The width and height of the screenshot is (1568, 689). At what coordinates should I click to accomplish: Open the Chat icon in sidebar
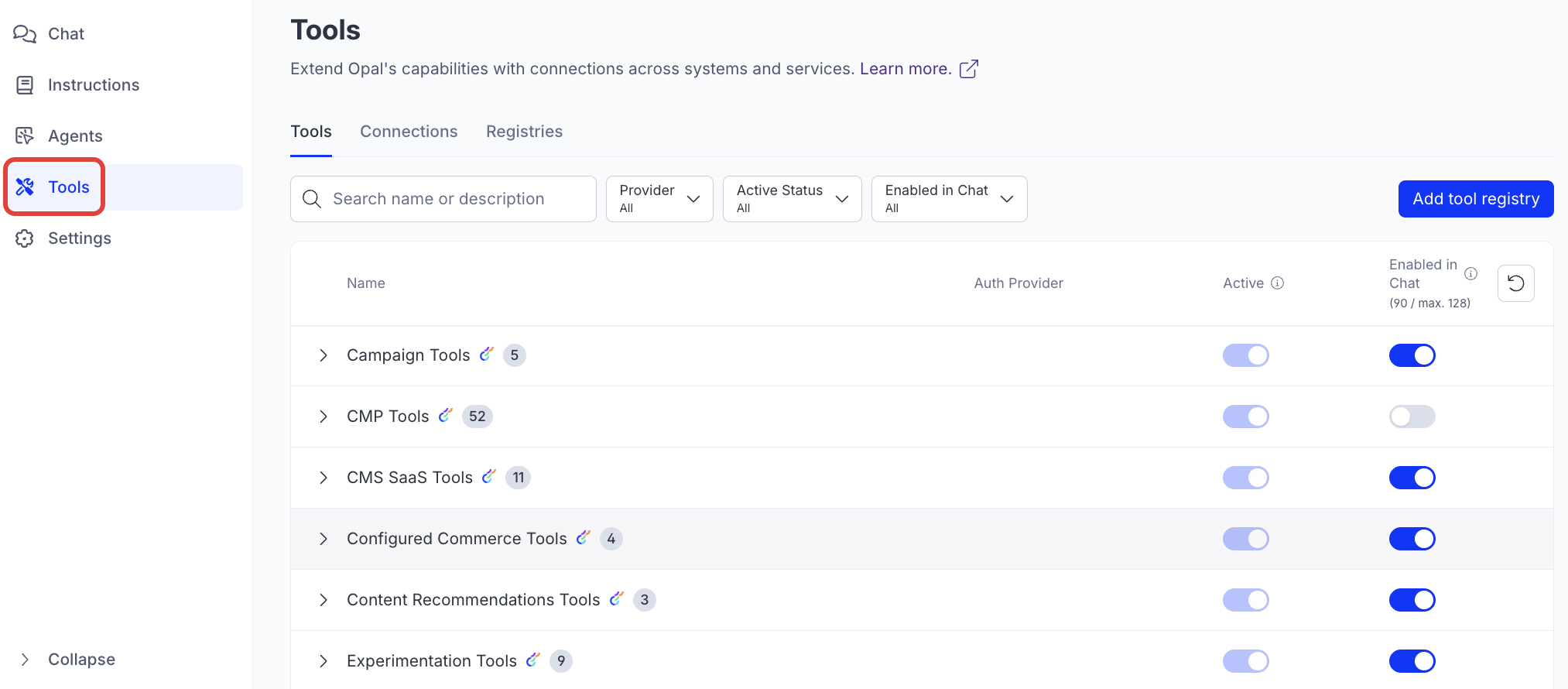(25, 34)
